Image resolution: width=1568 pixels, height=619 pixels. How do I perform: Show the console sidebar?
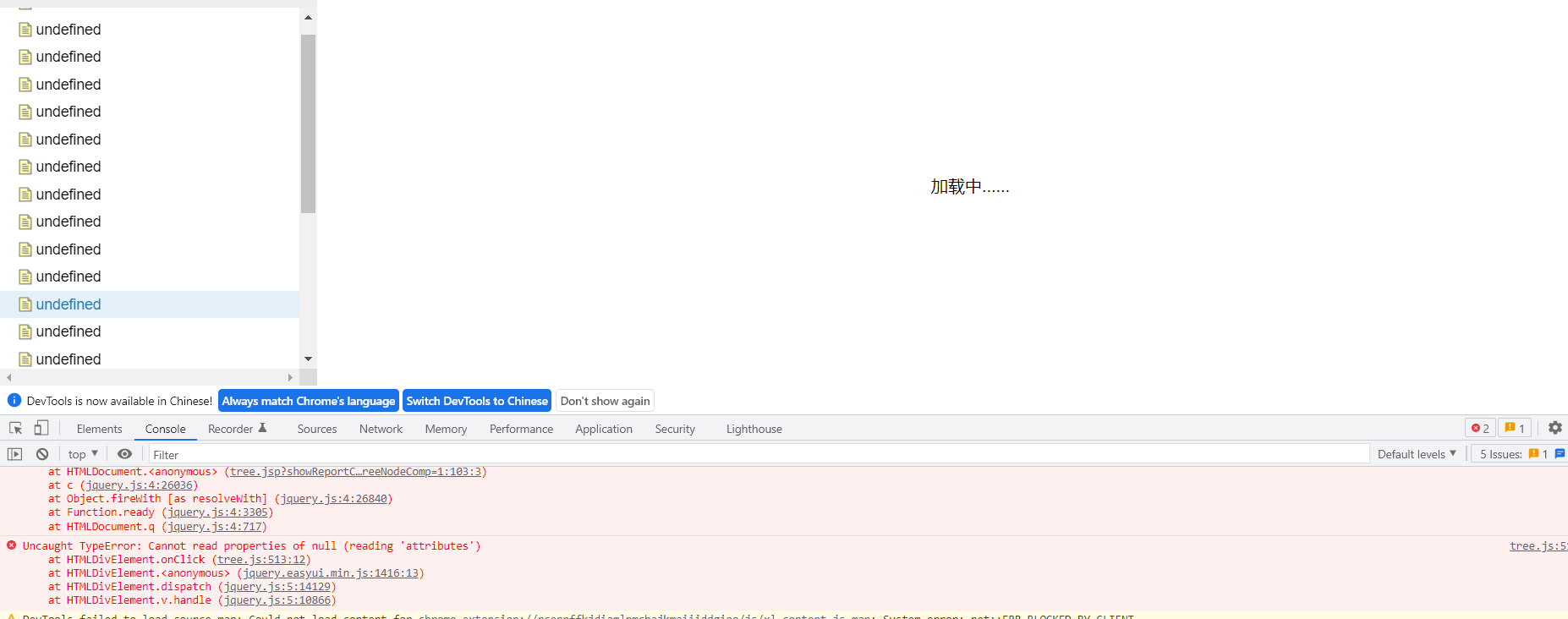[15, 454]
